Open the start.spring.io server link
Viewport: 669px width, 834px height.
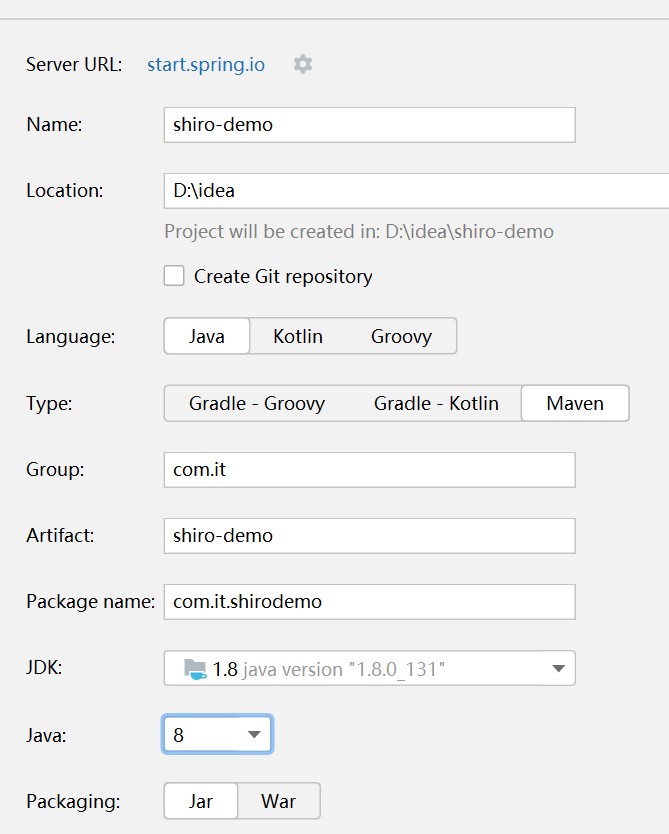(x=206, y=64)
